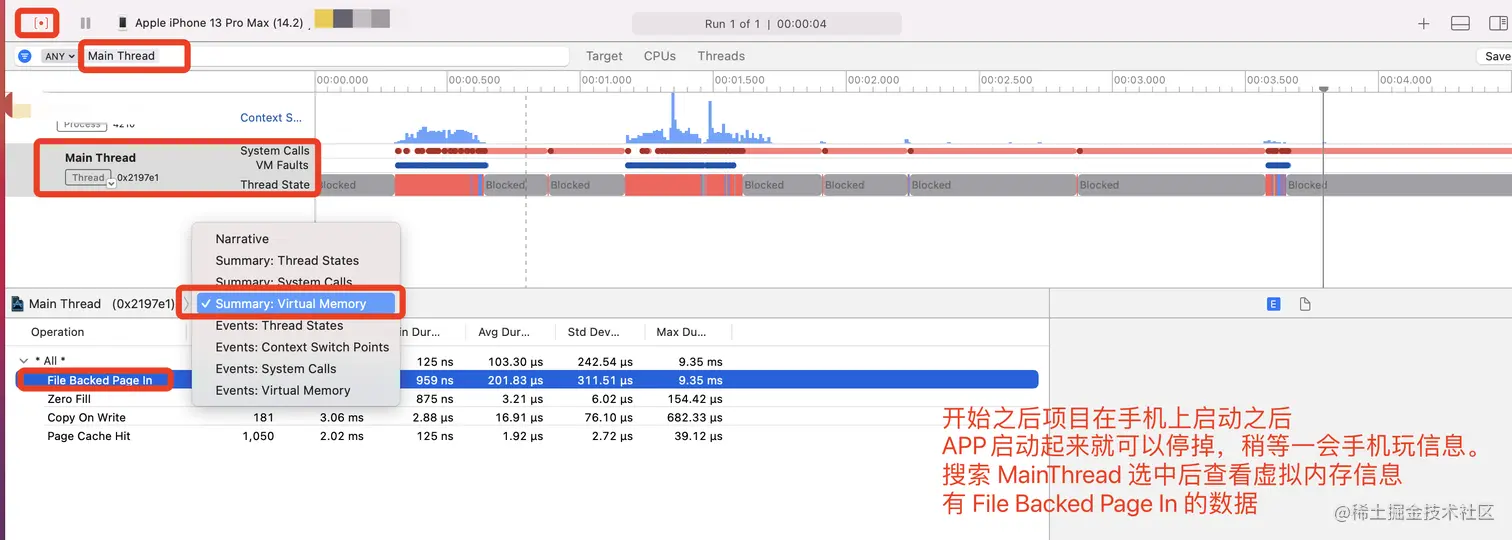Viewport: 1512px width, 540px height.
Task: Choose Narrative from the detail menu
Action: click(x=296, y=239)
